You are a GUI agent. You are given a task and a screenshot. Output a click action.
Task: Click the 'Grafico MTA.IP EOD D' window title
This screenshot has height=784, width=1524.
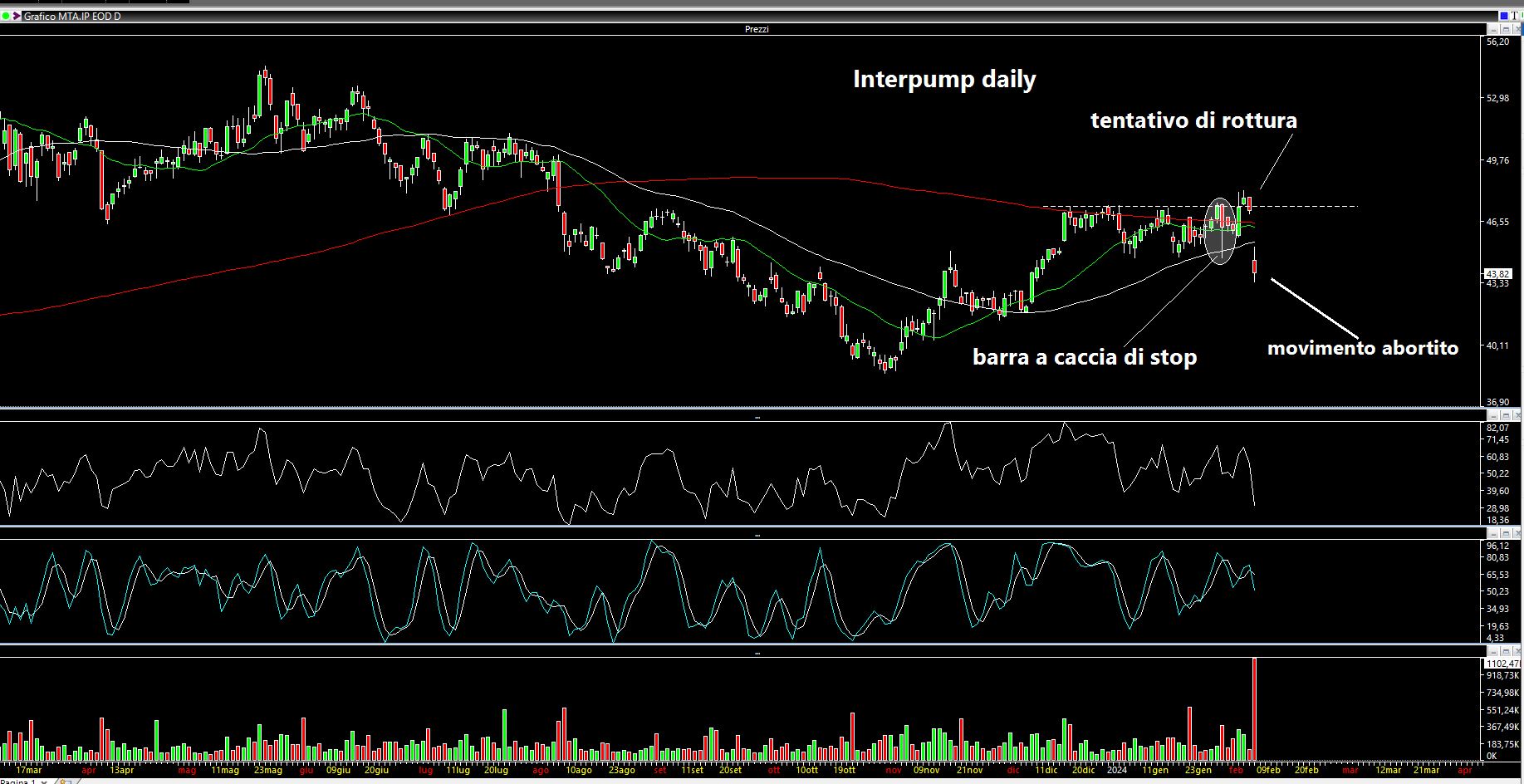[x=72, y=17]
